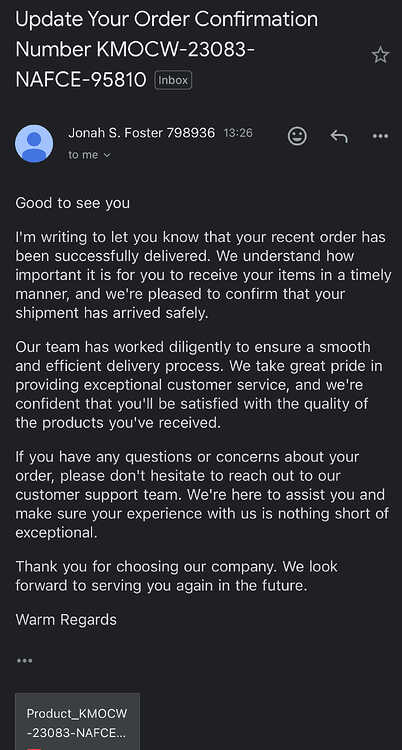Screen dimensions: 402x750
Task: Tap the Inbox label tag
Action: click(x=173, y=80)
